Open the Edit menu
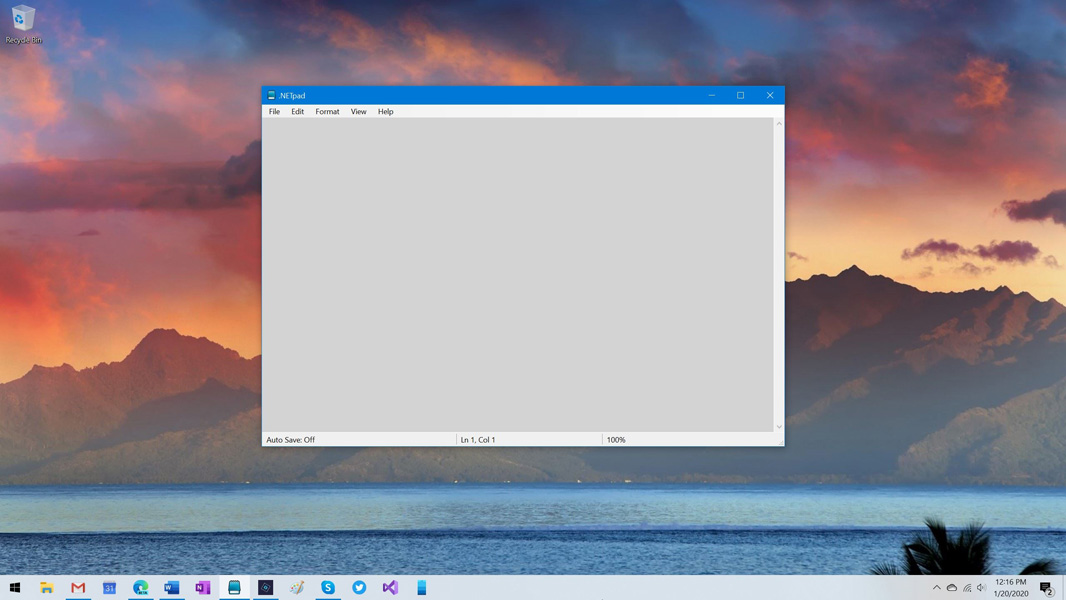Viewport: 1066px width, 600px height. tap(298, 112)
